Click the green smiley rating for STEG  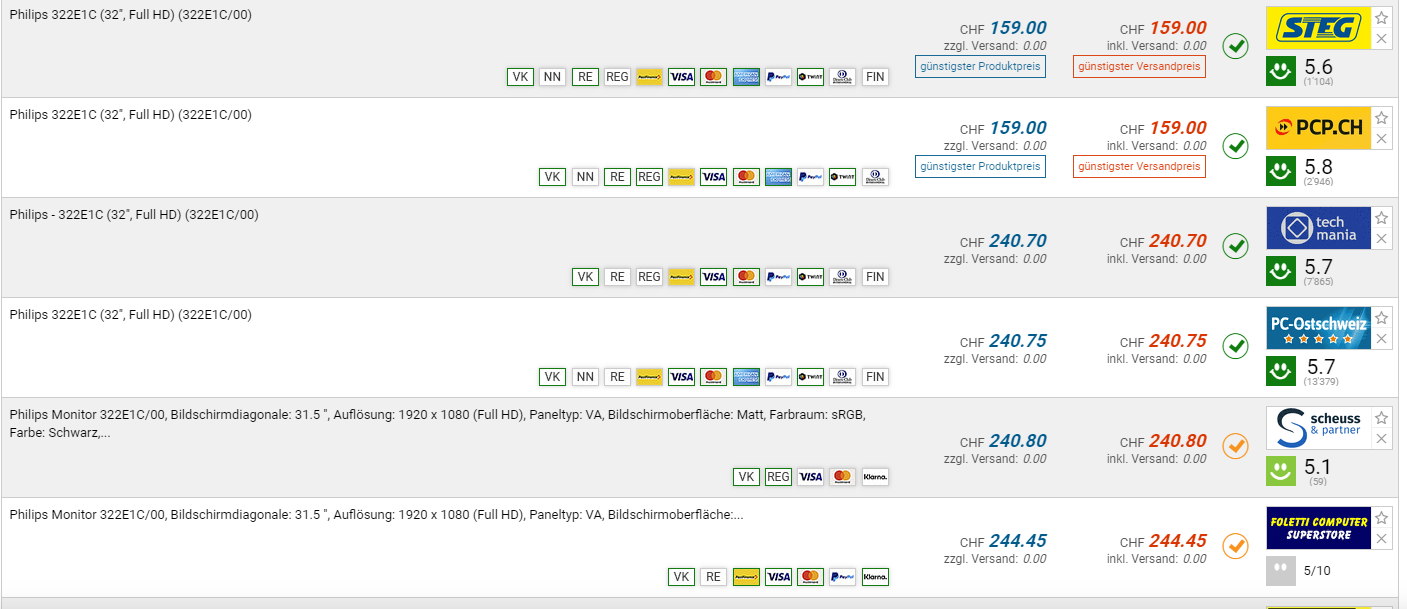coord(1280,70)
